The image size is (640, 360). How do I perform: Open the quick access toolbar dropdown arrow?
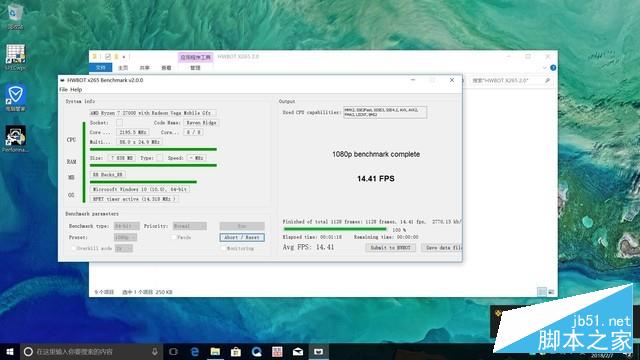click(124, 57)
